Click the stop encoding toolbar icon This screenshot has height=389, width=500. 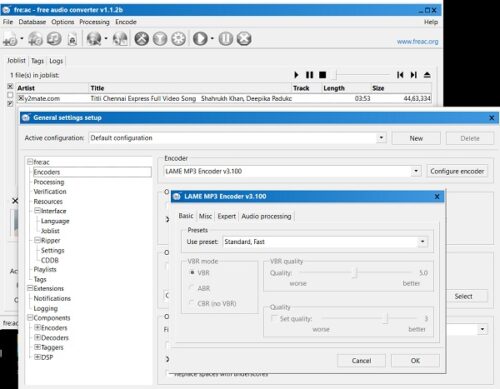[244, 39]
